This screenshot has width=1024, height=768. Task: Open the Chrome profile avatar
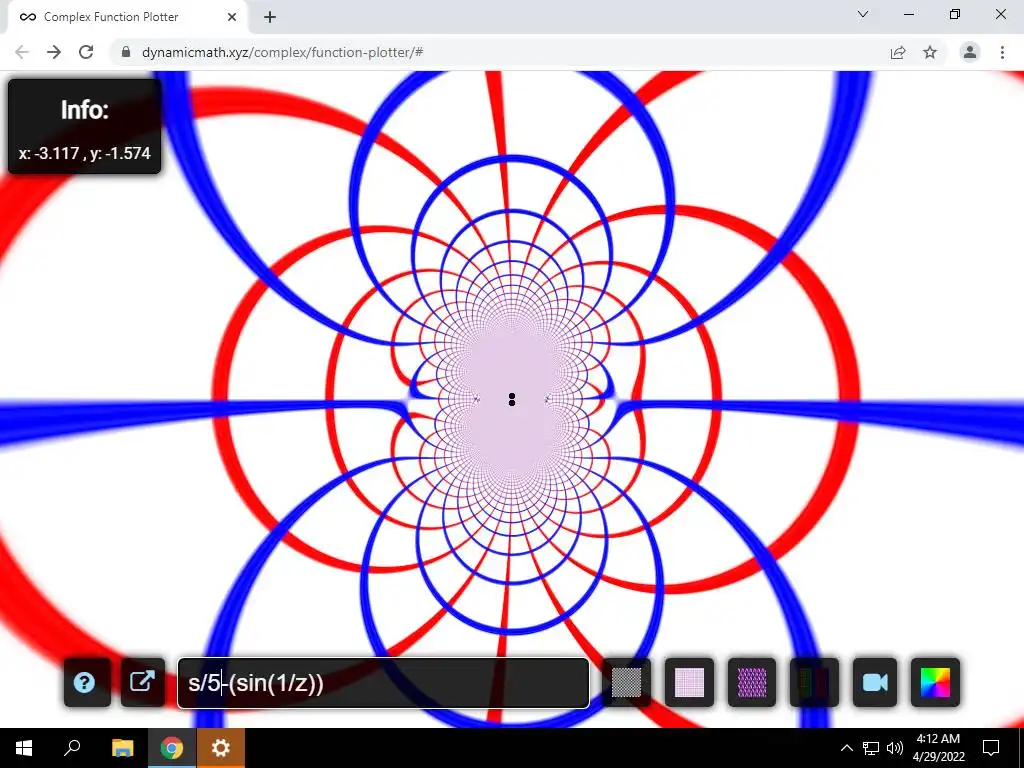click(970, 52)
